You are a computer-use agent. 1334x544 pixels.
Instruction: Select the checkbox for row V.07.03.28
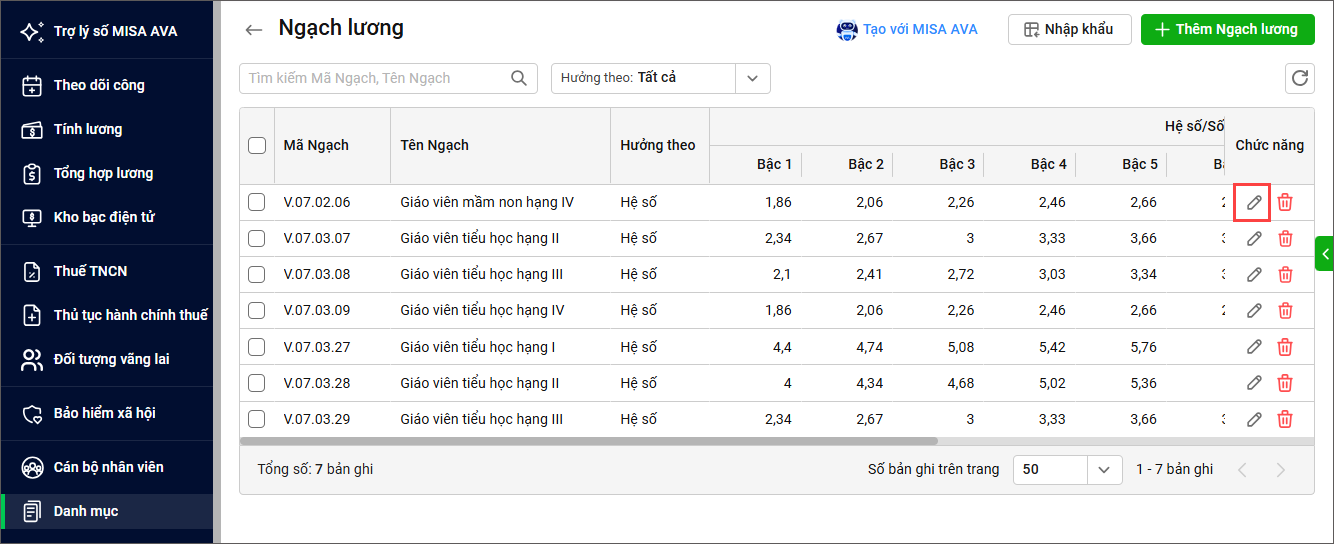coord(257,383)
